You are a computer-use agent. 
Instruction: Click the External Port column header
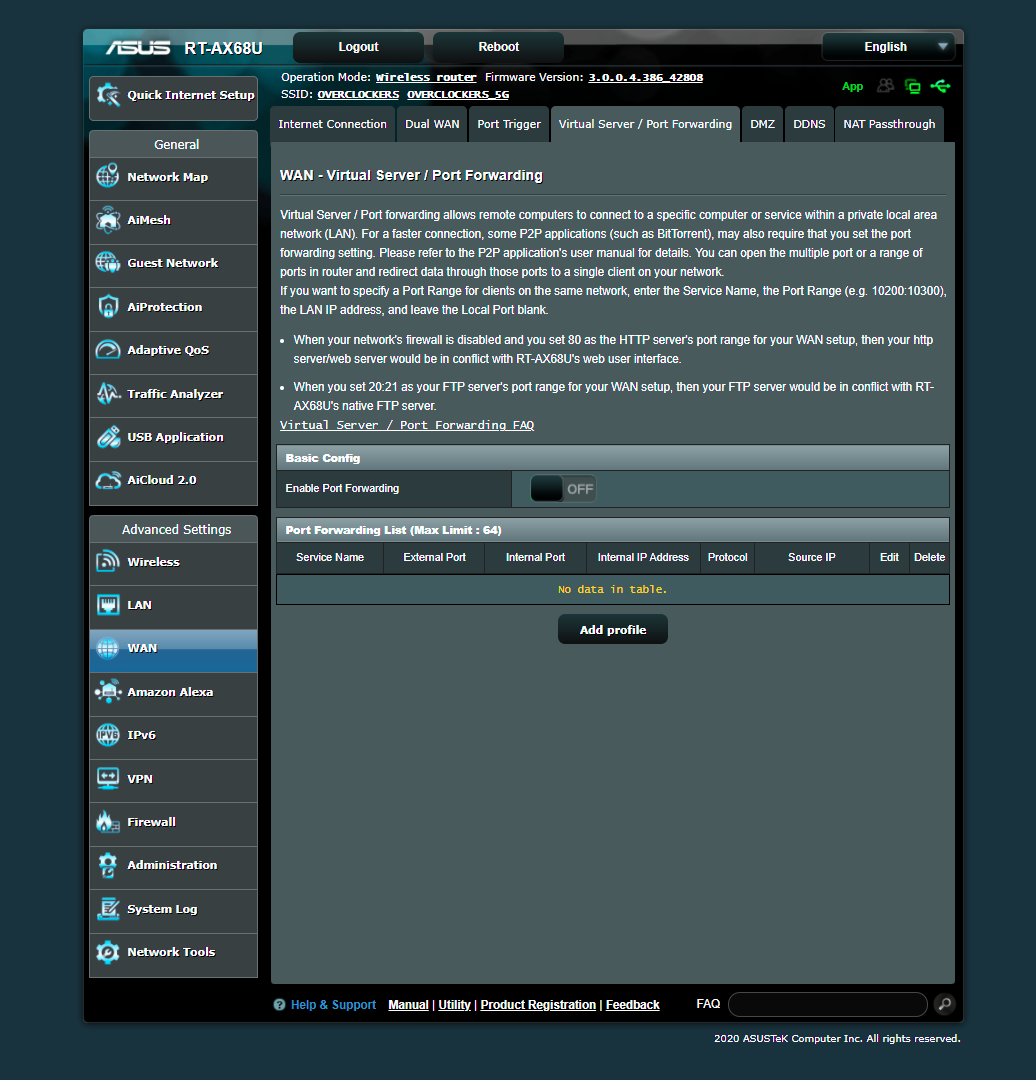[435, 557]
